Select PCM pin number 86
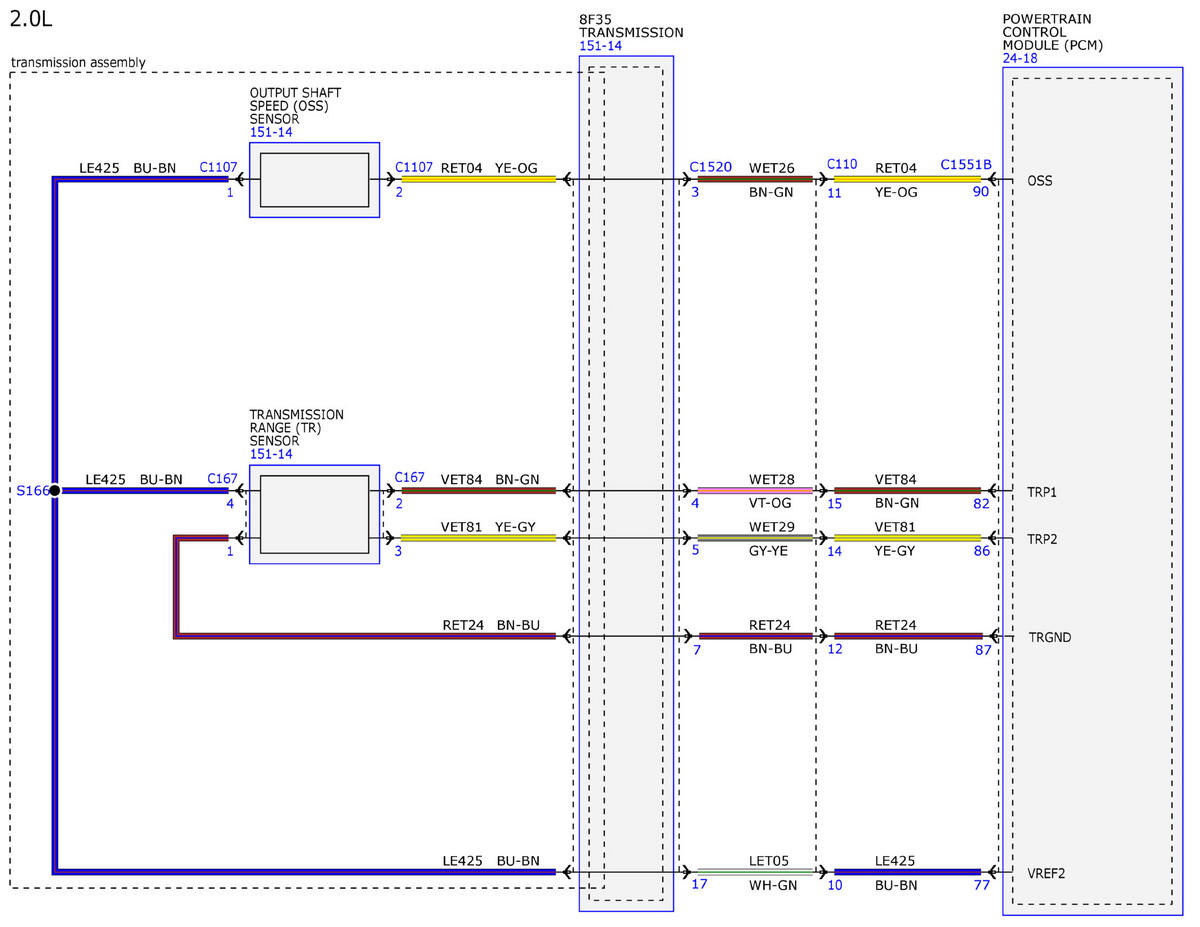The width and height of the screenshot is (1200, 927). point(981,550)
